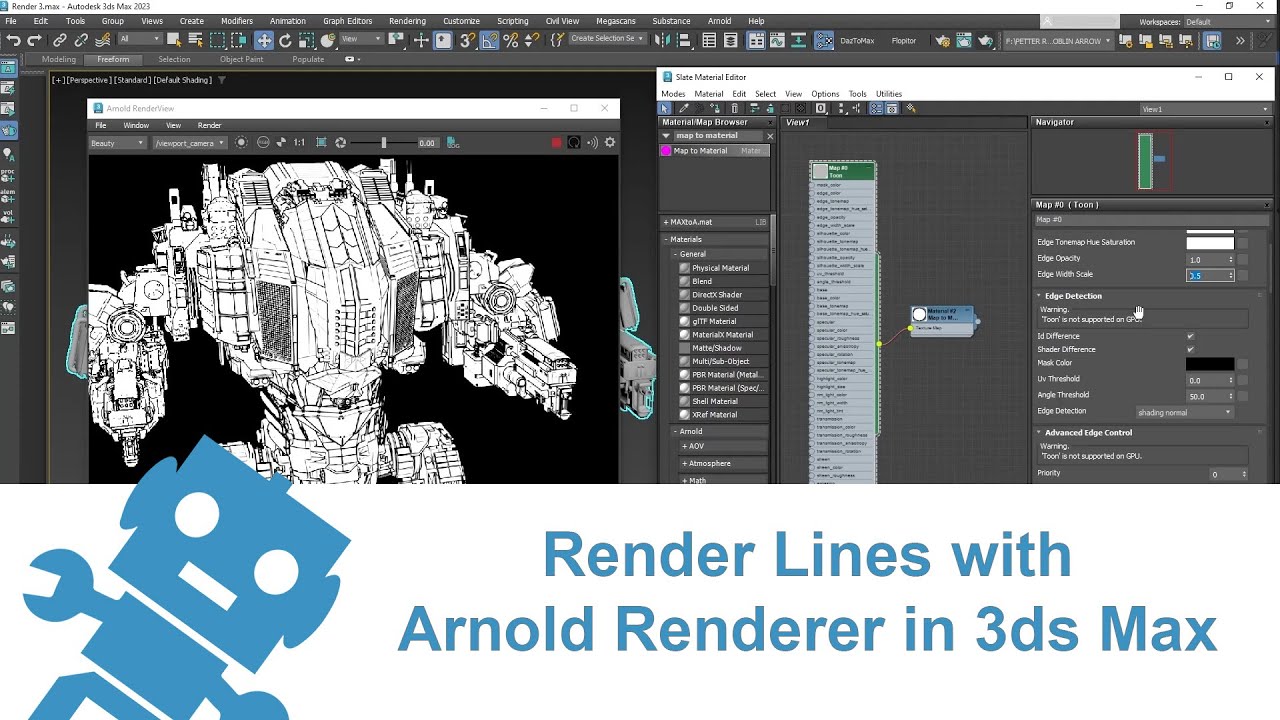Viewport: 1280px width, 720px height.
Task: Click Delete Selected trash in Slate editor
Action: pyautogui.click(x=734, y=108)
